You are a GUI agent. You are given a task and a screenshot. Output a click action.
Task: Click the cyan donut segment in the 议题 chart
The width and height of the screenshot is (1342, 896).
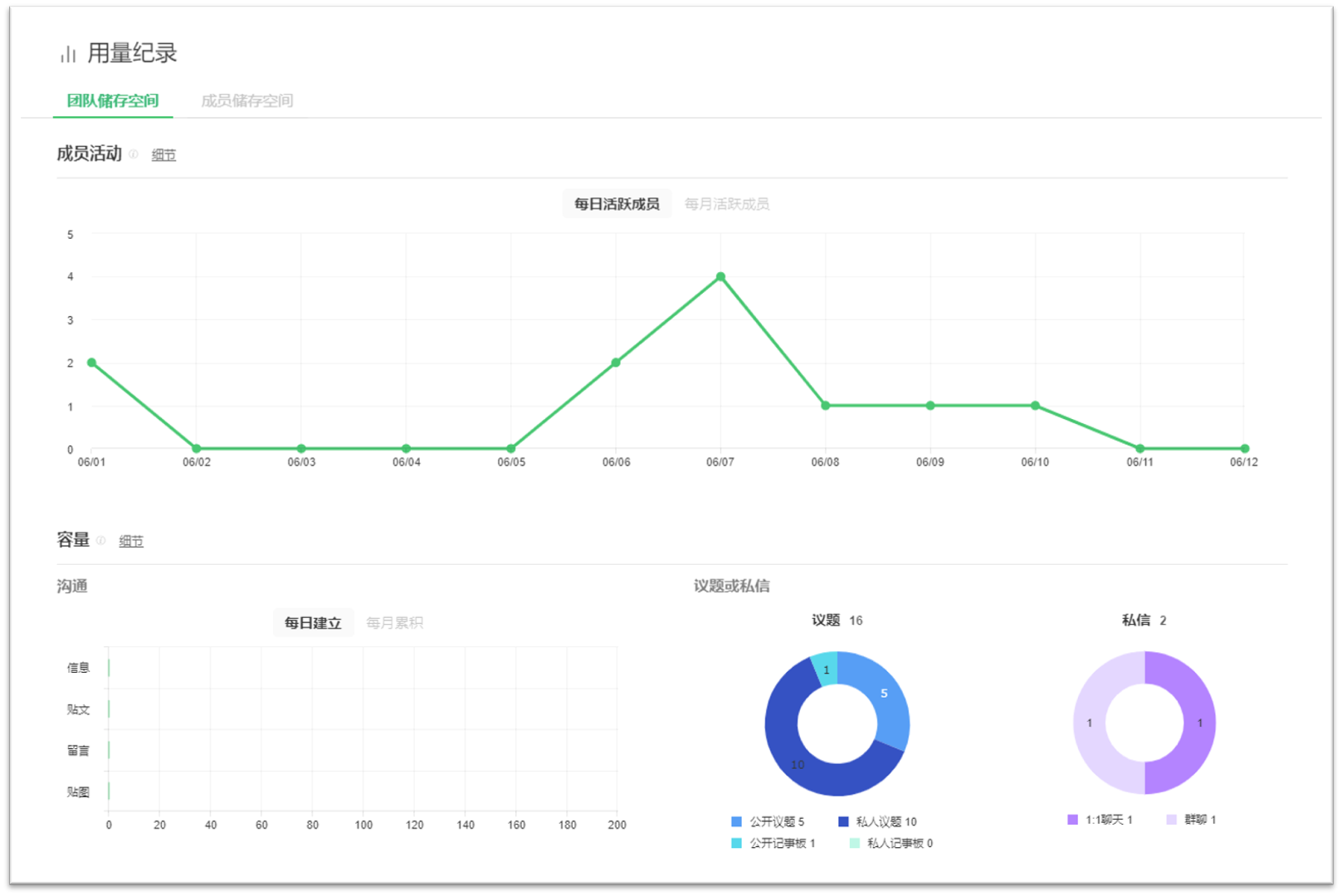click(826, 669)
